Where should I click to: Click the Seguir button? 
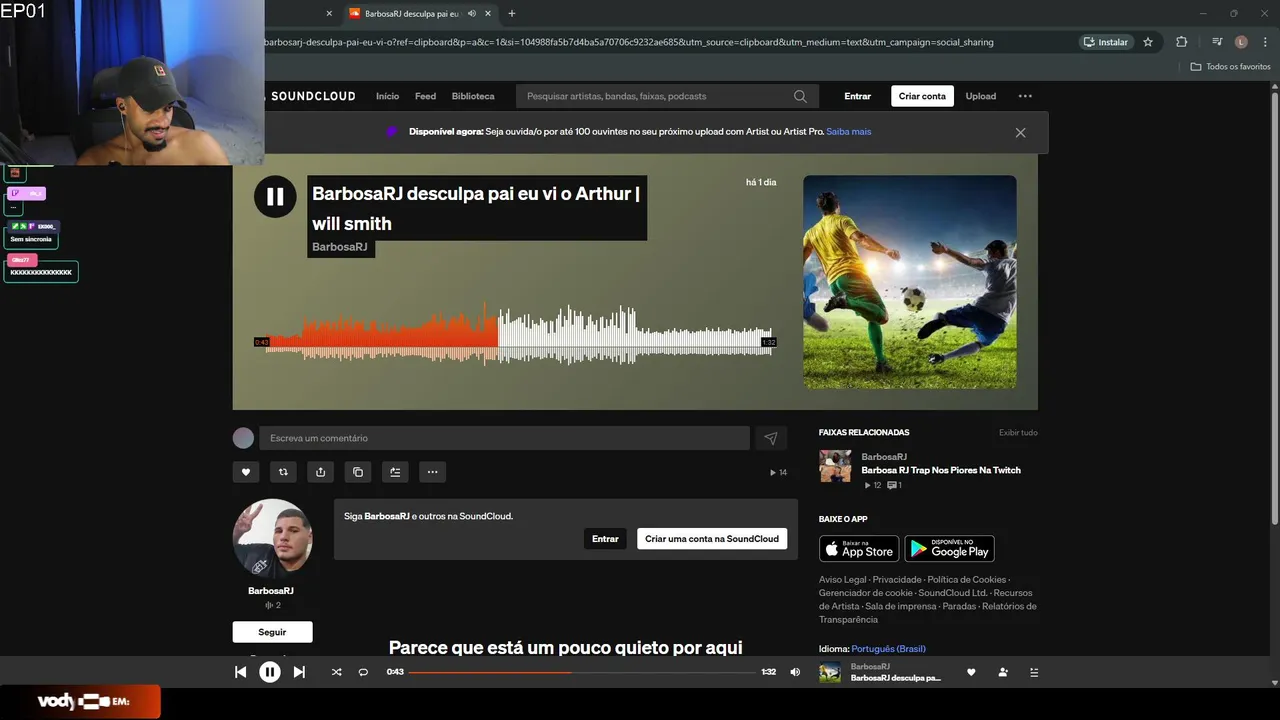(x=272, y=632)
